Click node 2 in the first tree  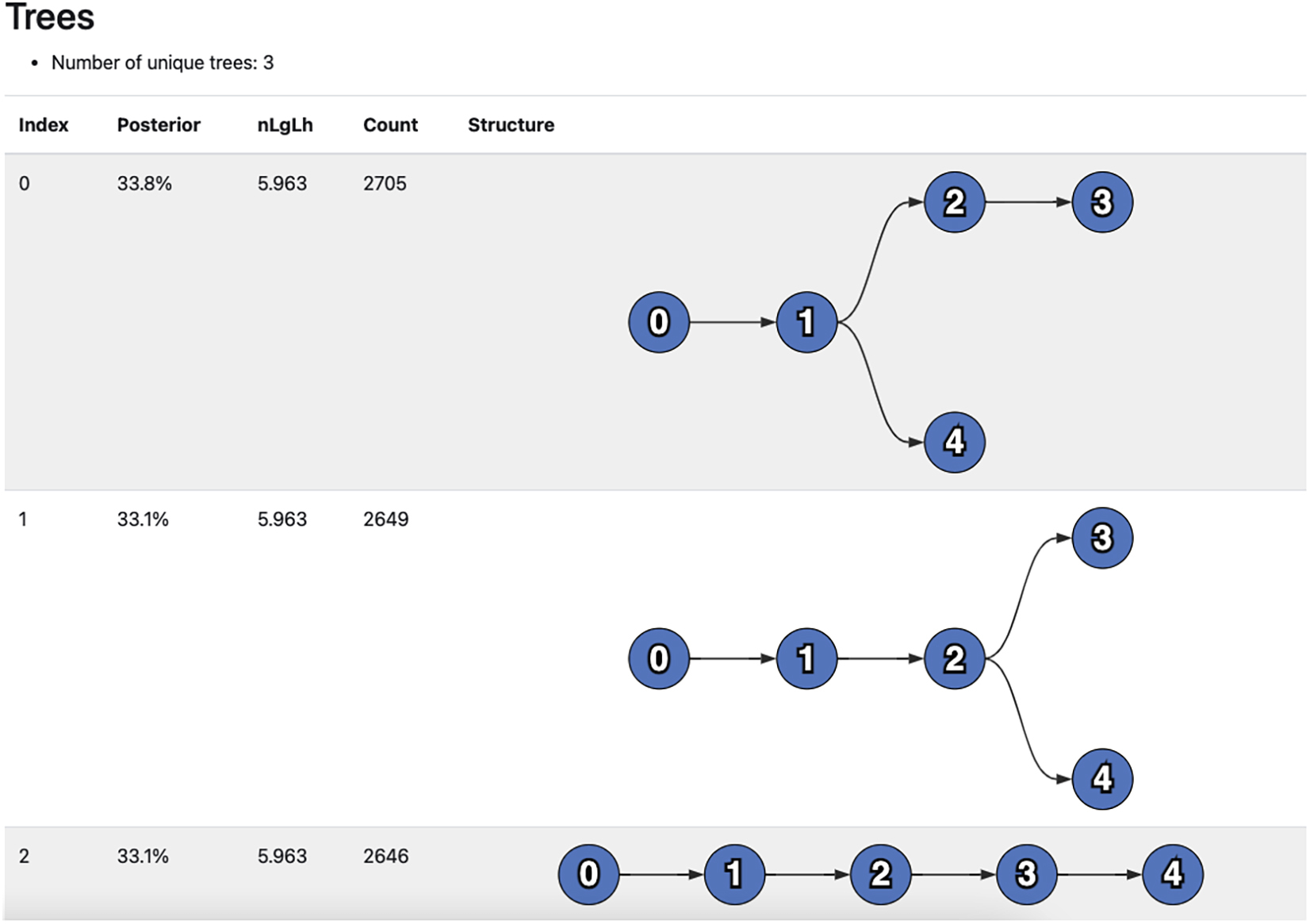pyautogui.click(x=954, y=202)
